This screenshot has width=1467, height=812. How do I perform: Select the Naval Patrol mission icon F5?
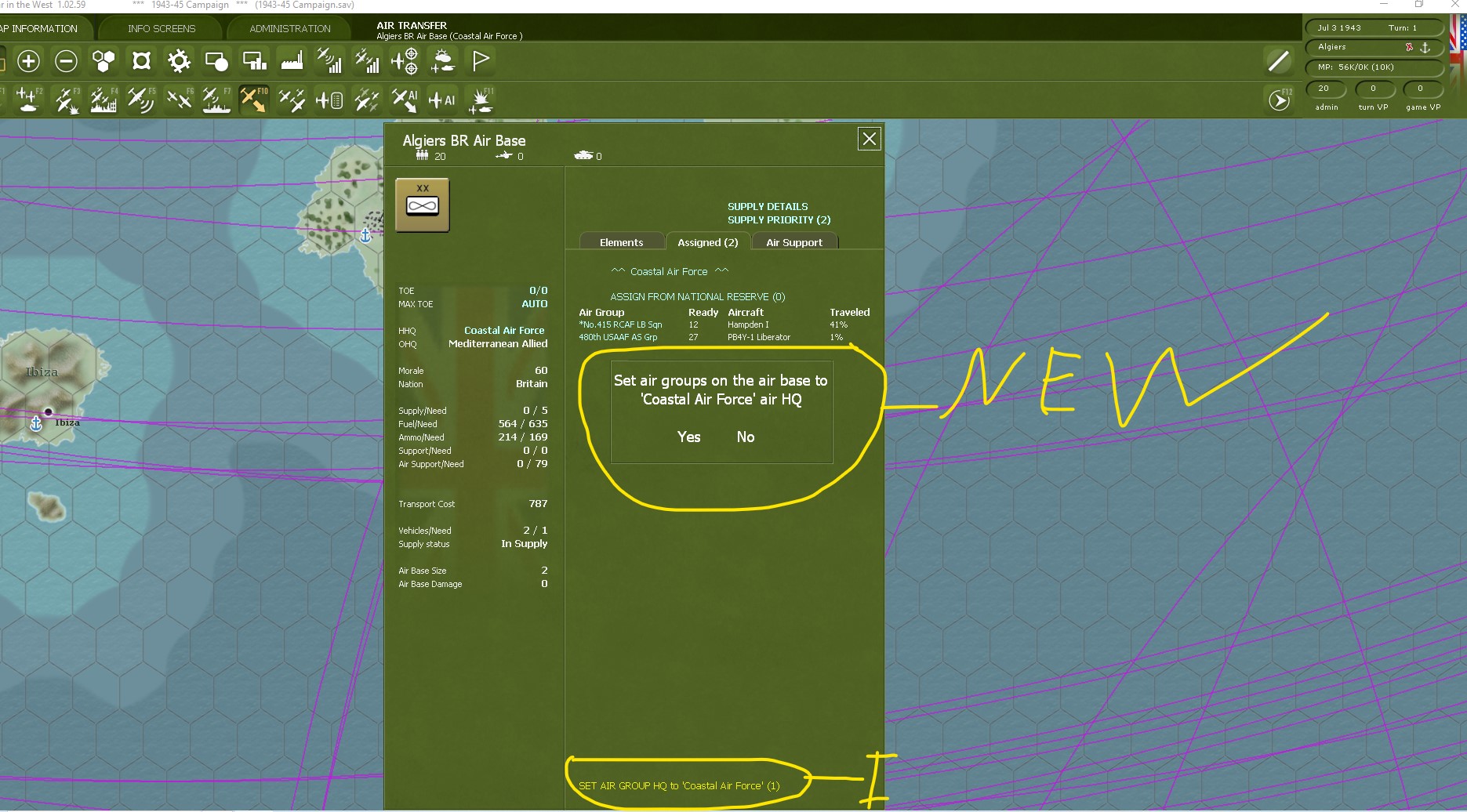tap(141, 100)
